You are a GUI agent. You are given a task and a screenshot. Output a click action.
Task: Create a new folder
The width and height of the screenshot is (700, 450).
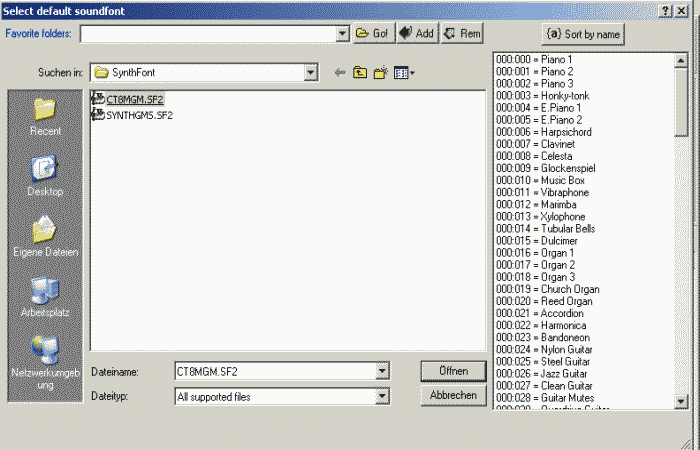click(x=381, y=73)
